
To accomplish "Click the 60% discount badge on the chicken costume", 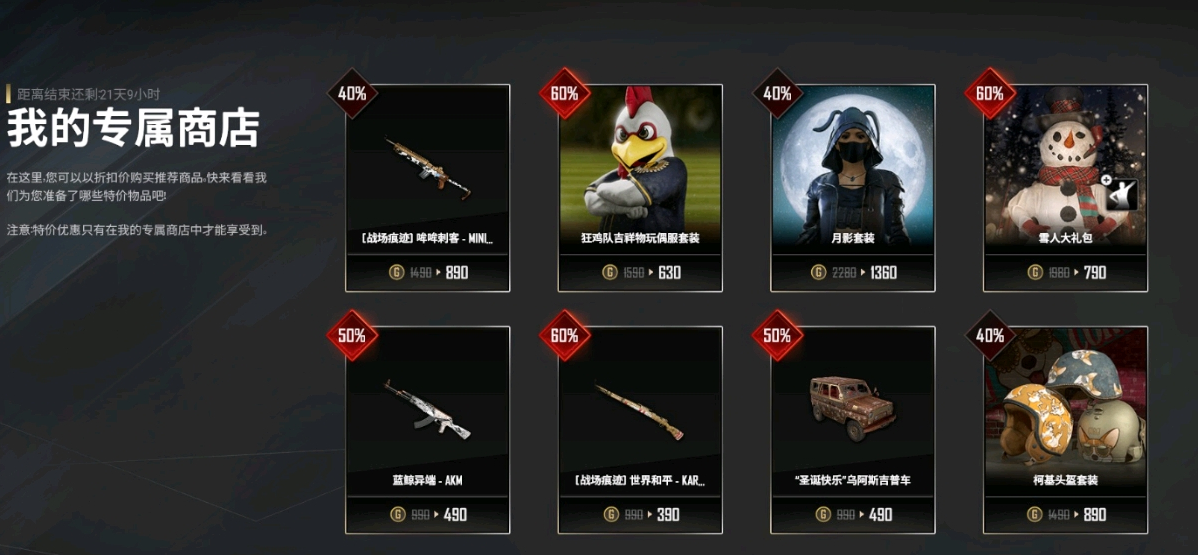I will 565,93.
